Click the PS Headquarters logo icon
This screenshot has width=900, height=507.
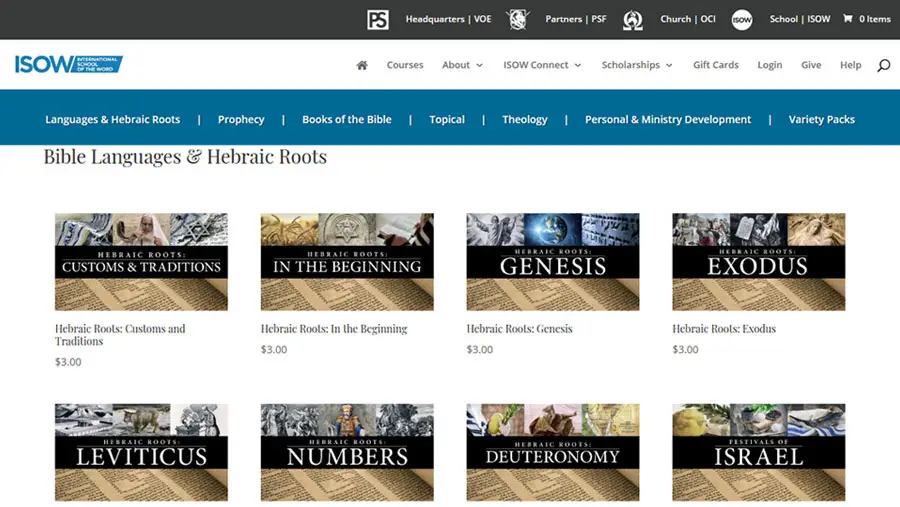(x=377, y=19)
